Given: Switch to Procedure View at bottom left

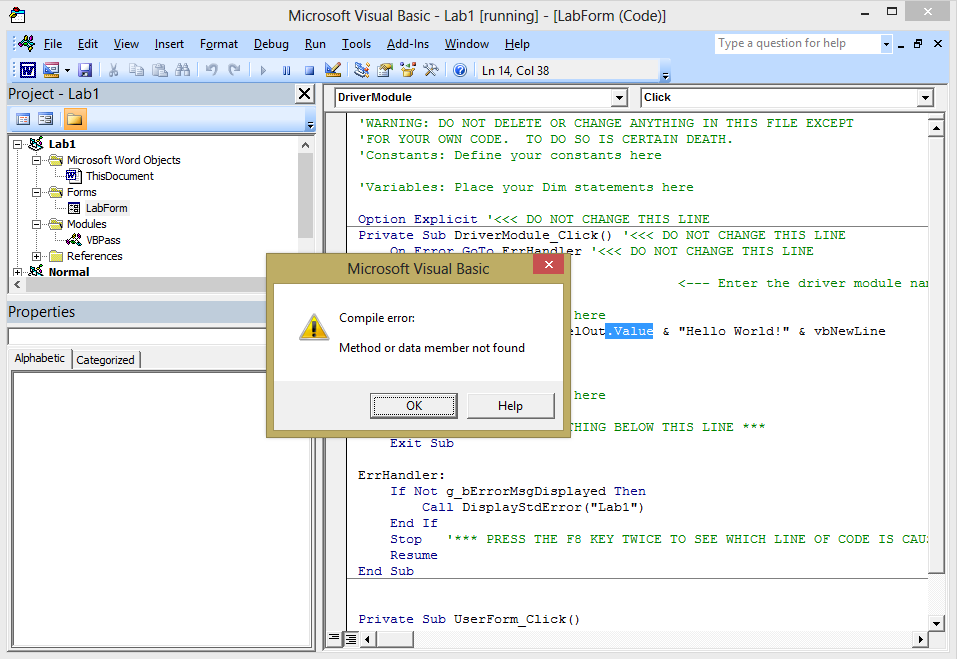Looking at the screenshot, I should [x=334, y=638].
